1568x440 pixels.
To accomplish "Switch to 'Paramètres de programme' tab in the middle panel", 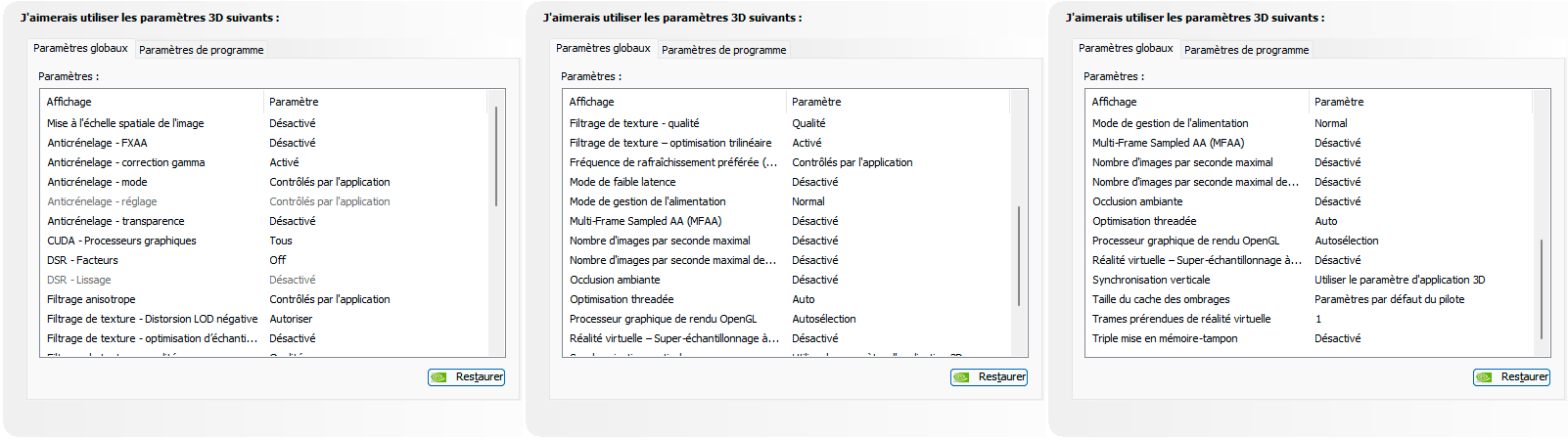I will pos(723,50).
